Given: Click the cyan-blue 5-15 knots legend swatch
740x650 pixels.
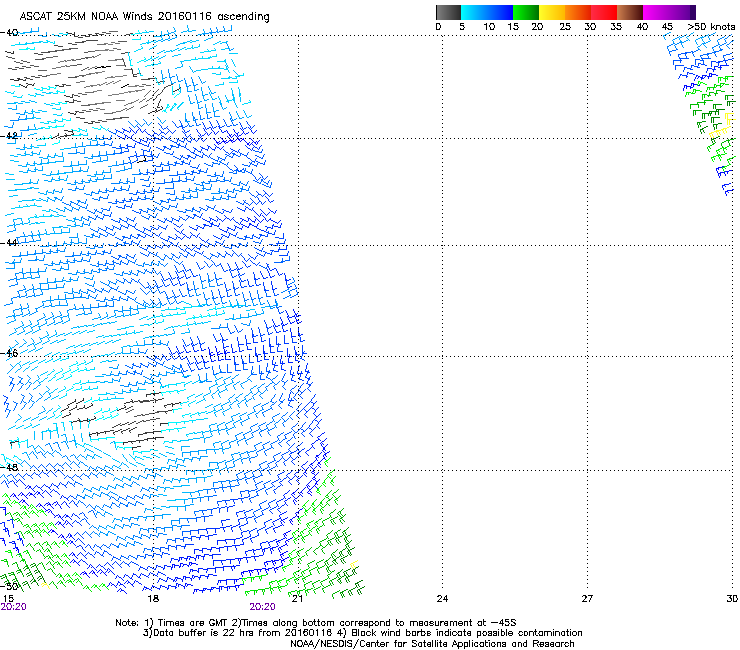Looking at the screenshot, I should (x=487, y=12).
